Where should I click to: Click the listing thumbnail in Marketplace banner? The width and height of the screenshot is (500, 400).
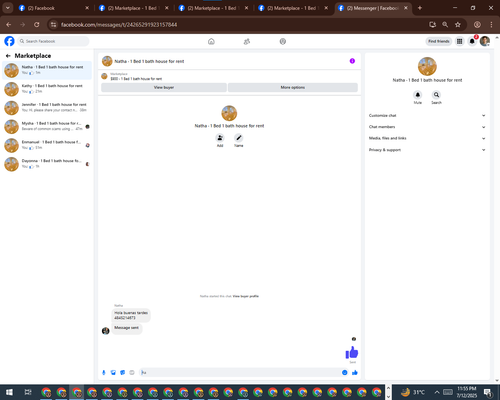pos(104,76)
